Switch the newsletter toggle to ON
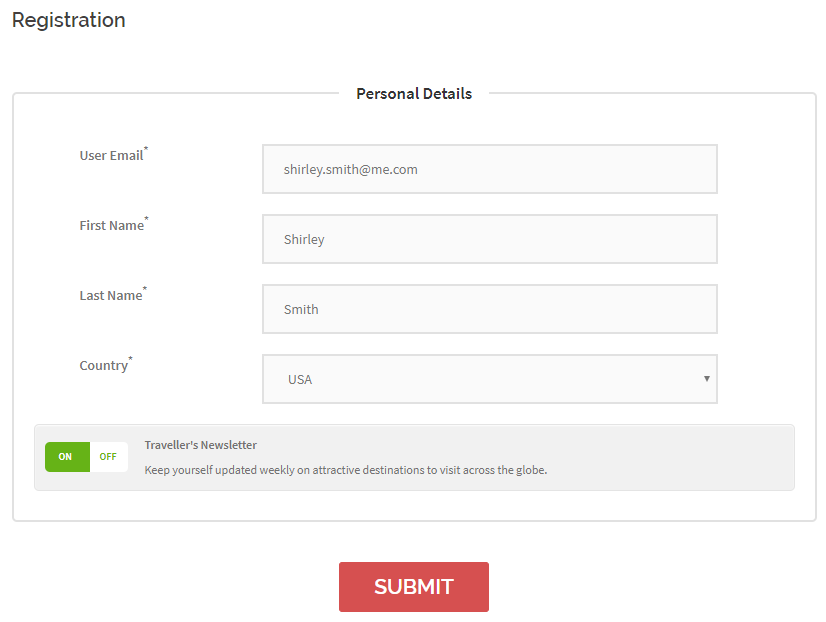826x622 pixels. tap(66, 457)
